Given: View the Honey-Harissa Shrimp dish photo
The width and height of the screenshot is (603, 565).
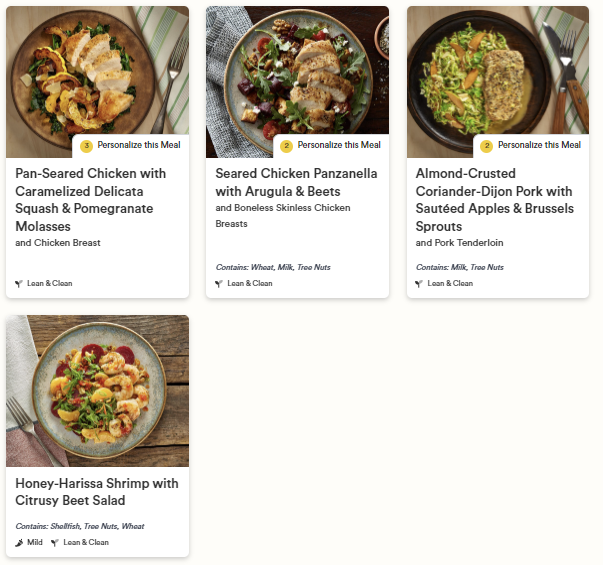Looking at the screenshot, I should coord(97,391).
